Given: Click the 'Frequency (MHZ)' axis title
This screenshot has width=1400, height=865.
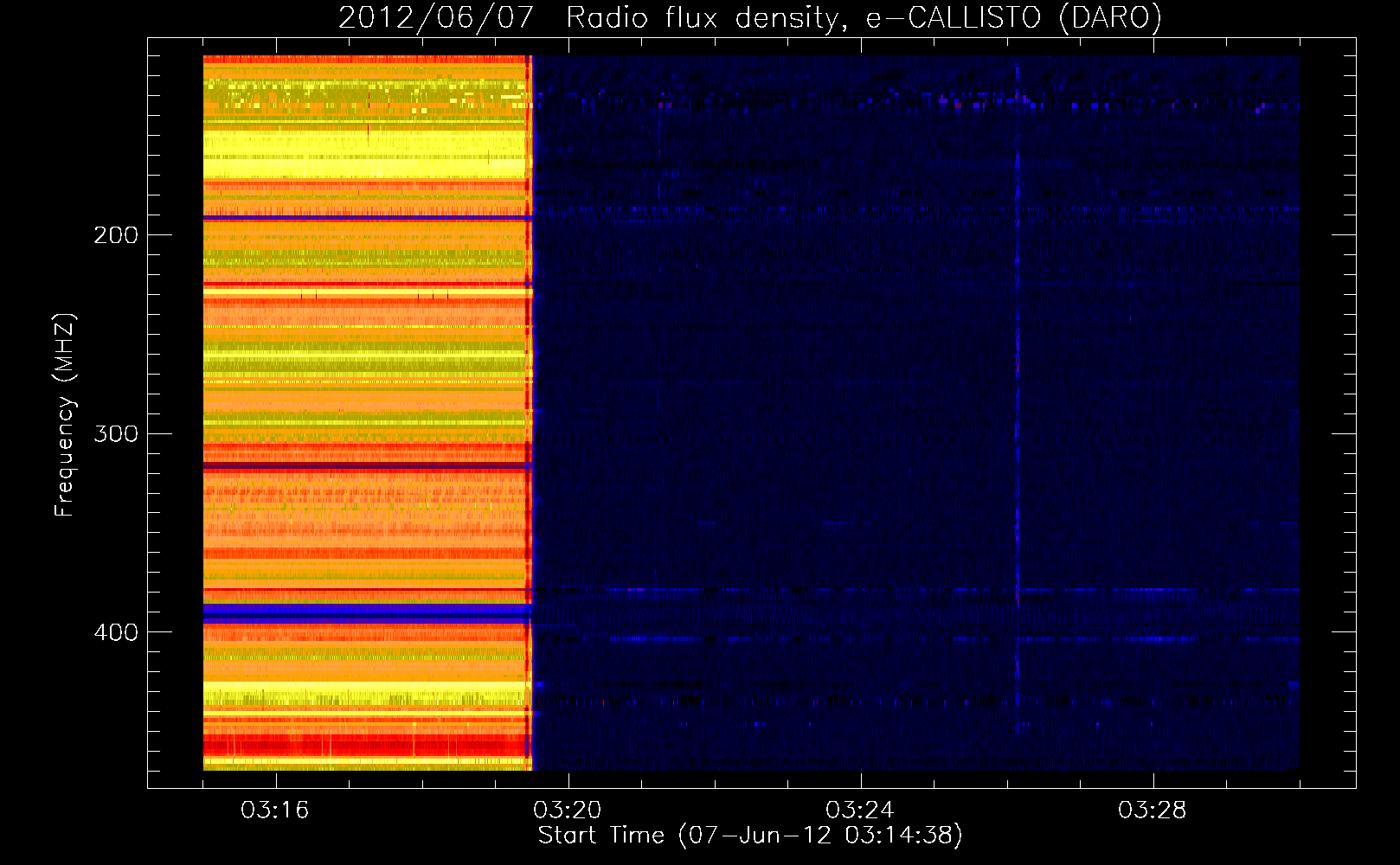Looking at the screenshot, I should (65, 415).
